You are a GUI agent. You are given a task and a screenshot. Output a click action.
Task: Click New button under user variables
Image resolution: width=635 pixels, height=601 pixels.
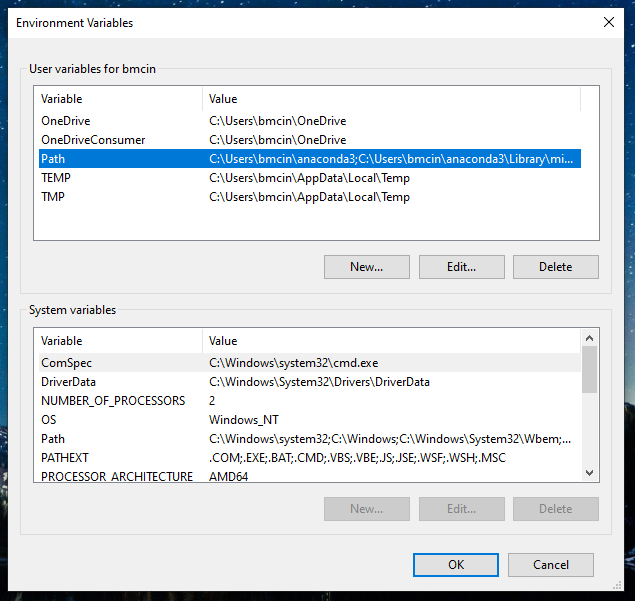pyautogui.click(x=366, y=267)
